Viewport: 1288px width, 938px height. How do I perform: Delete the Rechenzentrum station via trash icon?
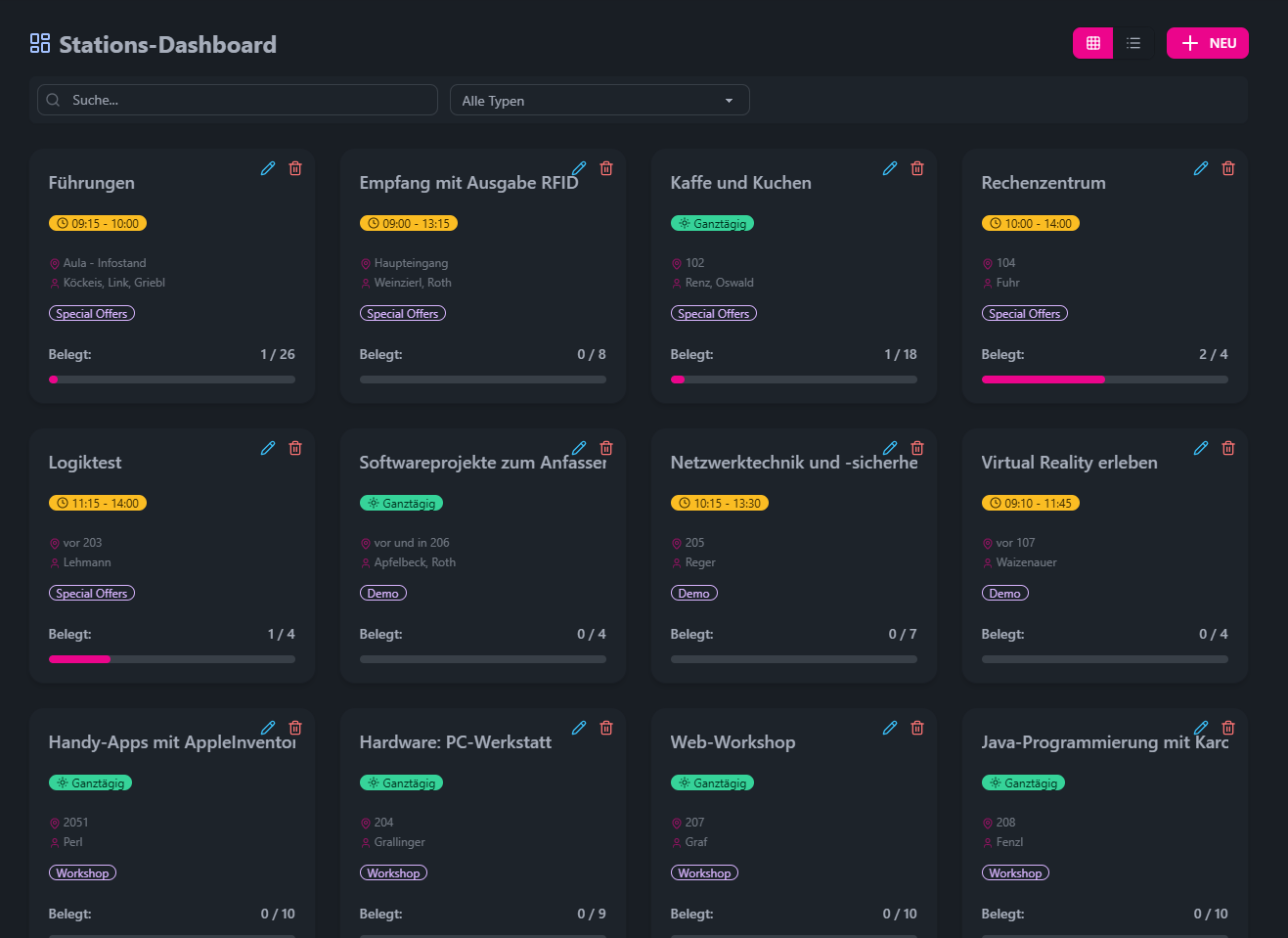pyautogui.click(x=1228, y=168)
